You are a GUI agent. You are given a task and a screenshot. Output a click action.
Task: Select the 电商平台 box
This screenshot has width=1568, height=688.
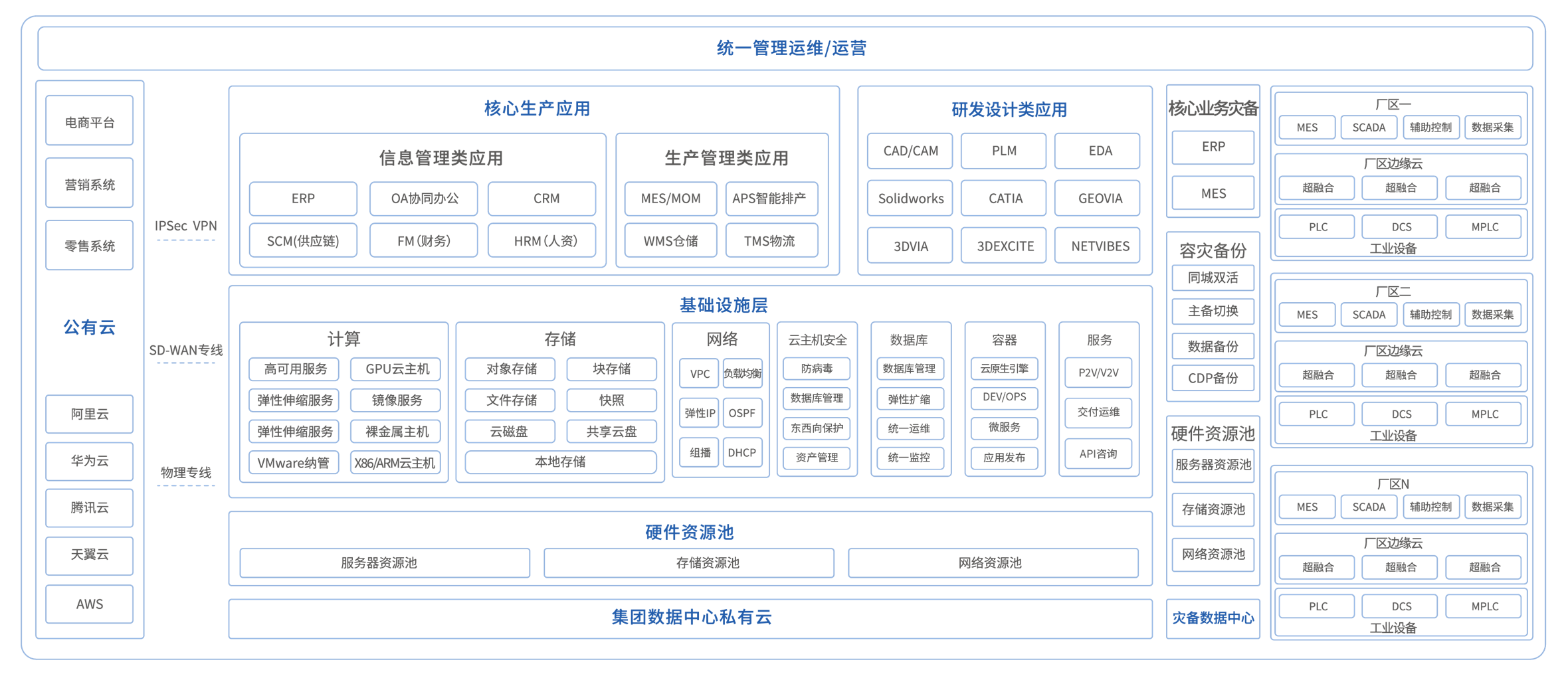pyautogui.click(x=90, y=121)
